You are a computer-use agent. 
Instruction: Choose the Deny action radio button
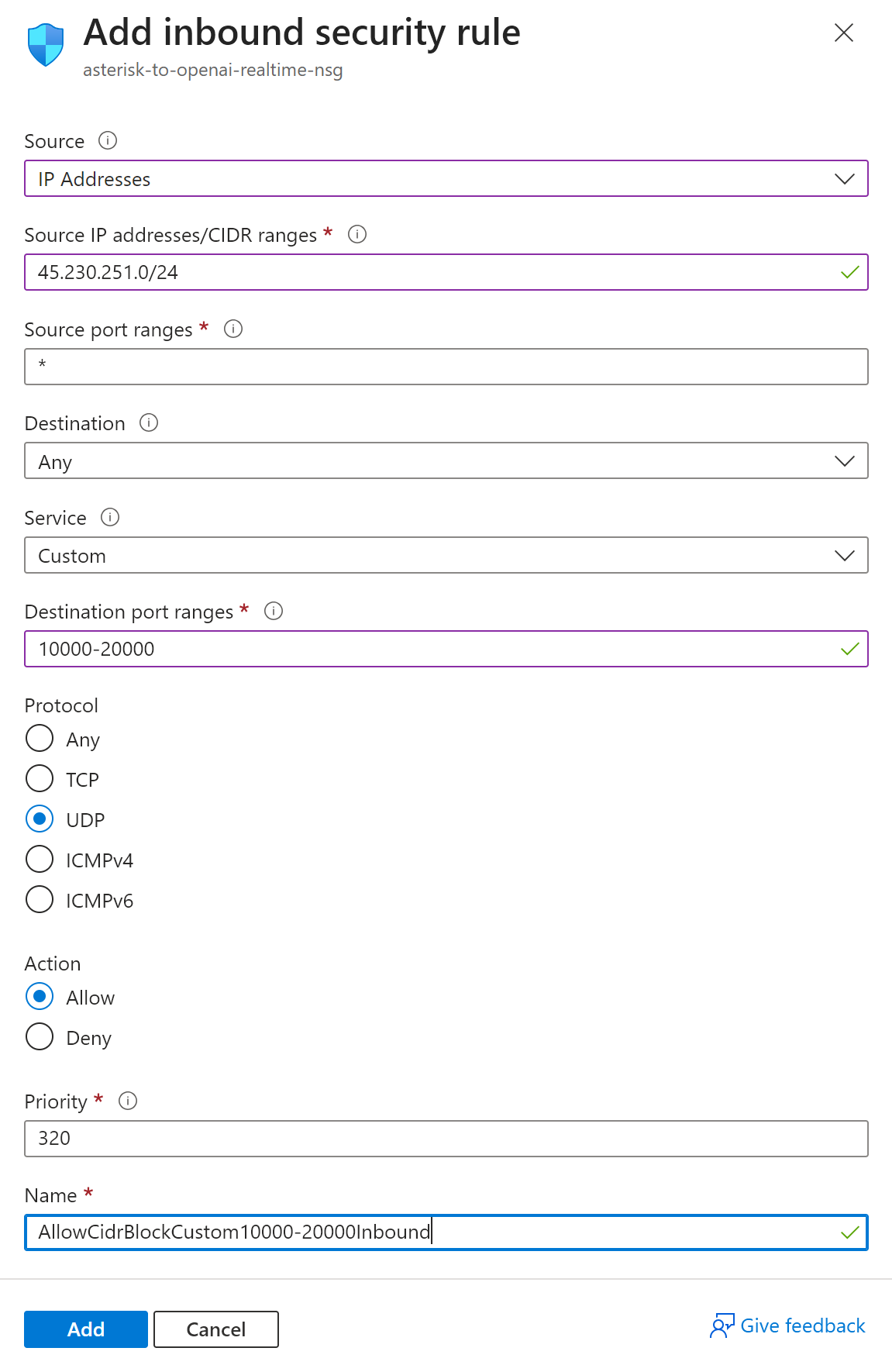click(40, 1036)
